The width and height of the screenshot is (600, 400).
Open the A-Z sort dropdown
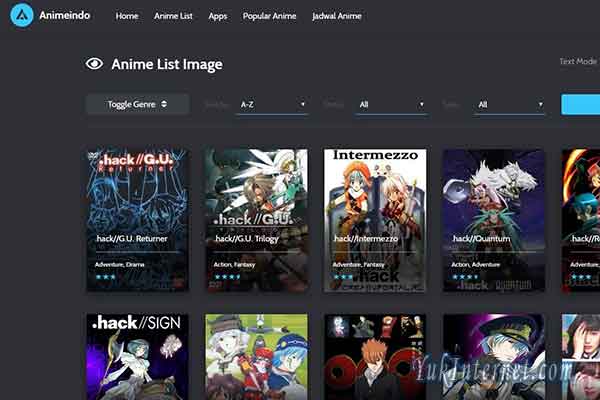pyautogui.click(x=272, y=104)
